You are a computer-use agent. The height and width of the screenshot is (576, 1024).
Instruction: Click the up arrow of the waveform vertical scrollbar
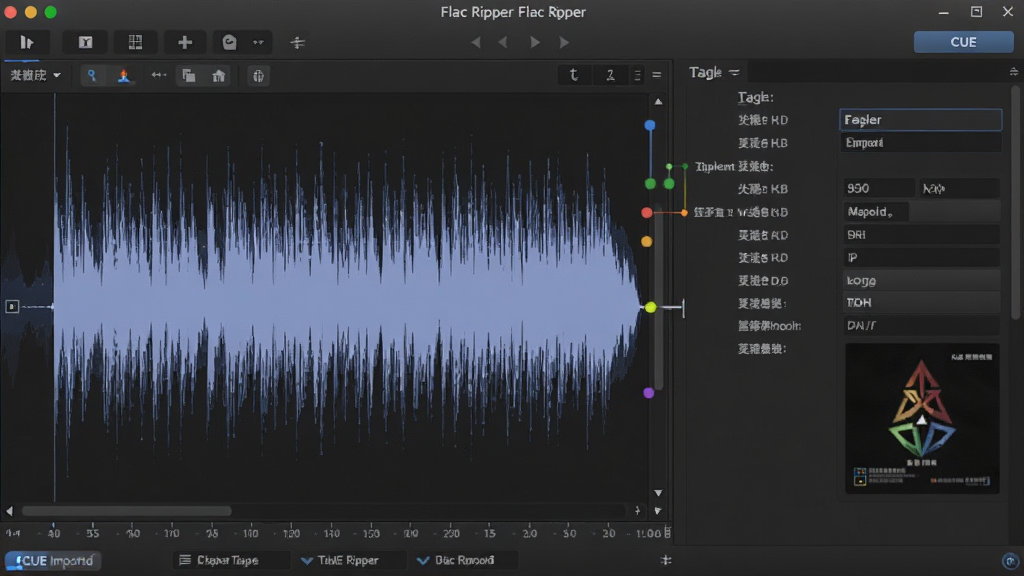[x=658, y=101]
